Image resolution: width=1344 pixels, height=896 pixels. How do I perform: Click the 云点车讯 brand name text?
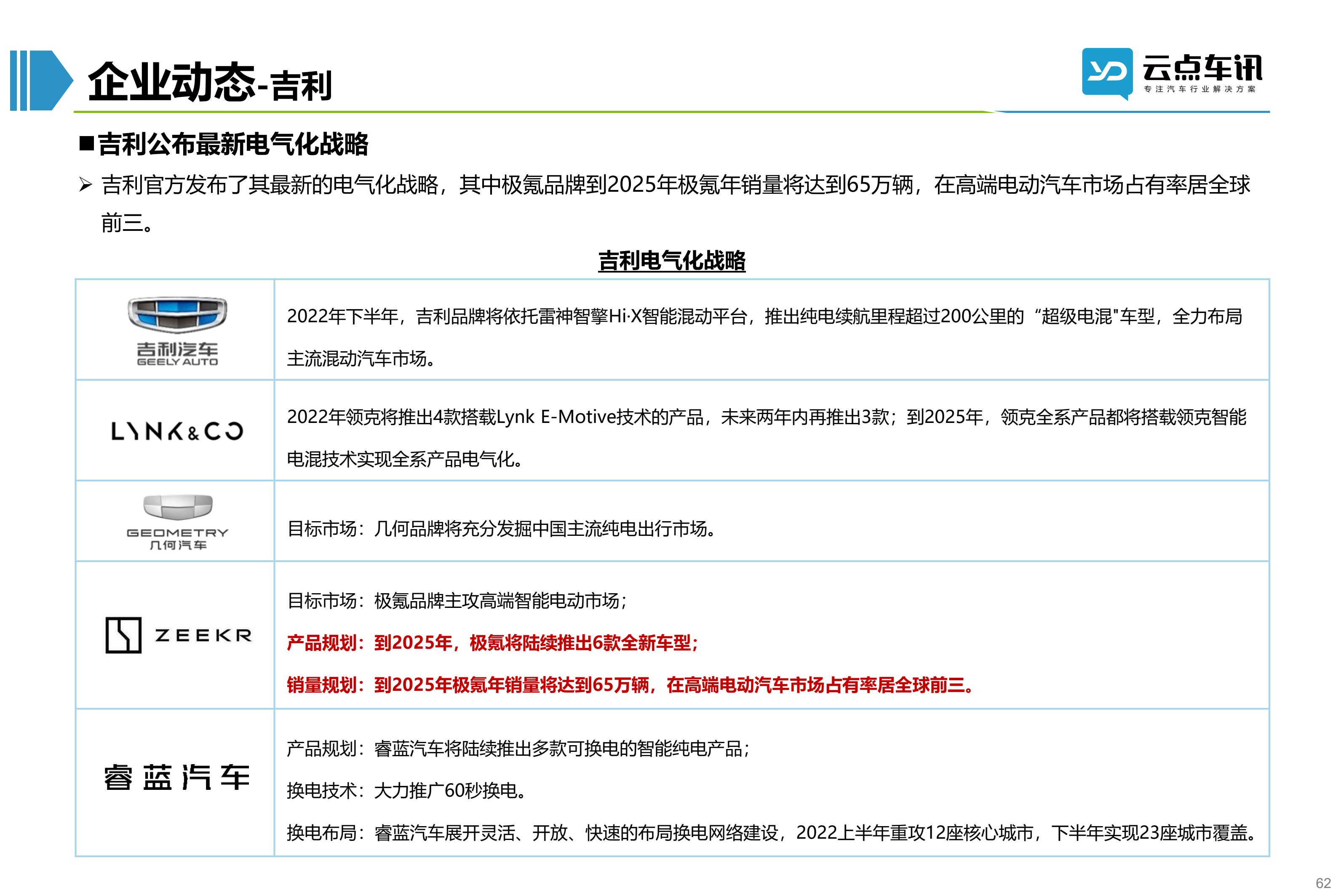1202,67
